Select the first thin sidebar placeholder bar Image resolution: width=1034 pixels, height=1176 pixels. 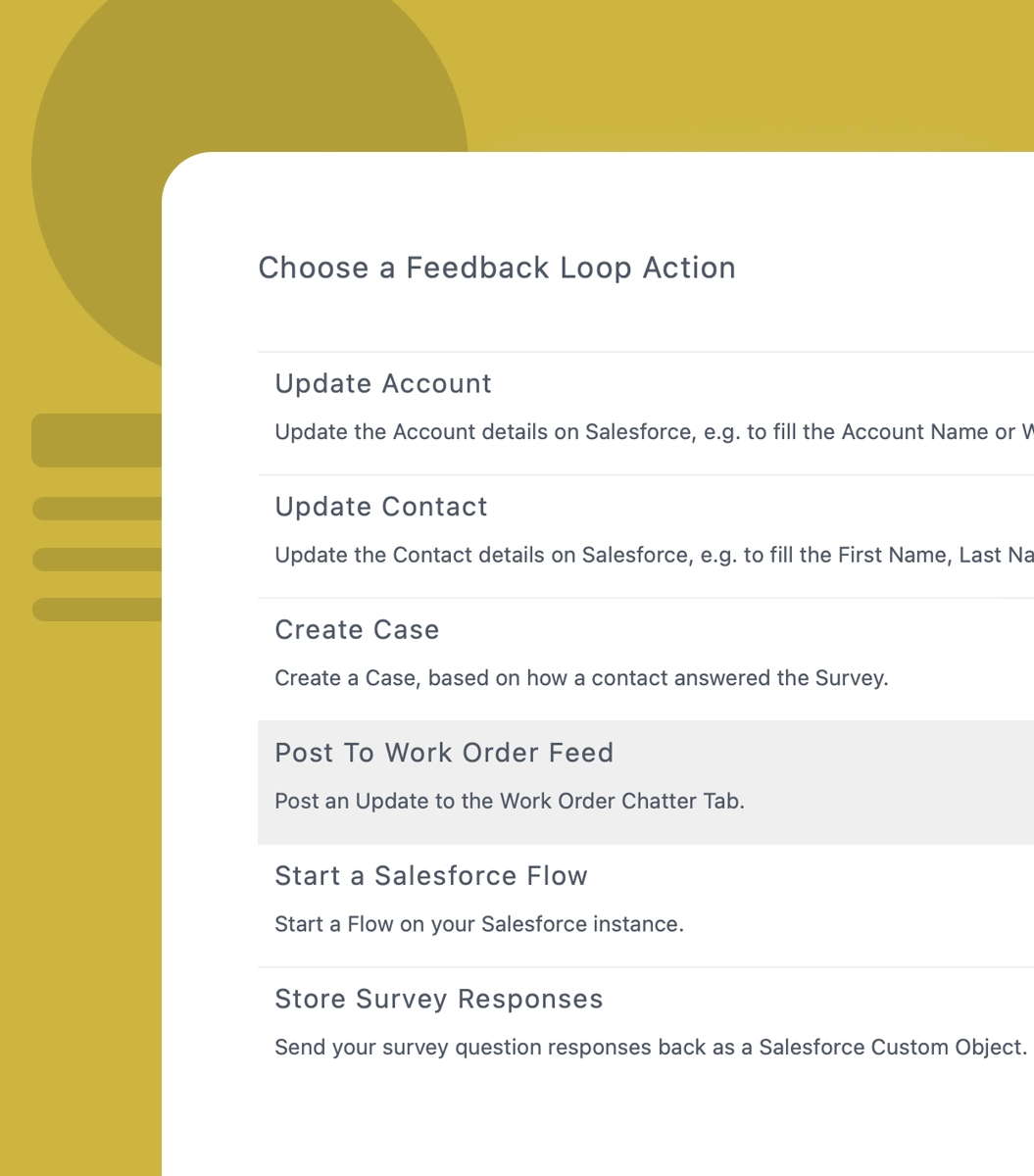click(x=97, y=508)
